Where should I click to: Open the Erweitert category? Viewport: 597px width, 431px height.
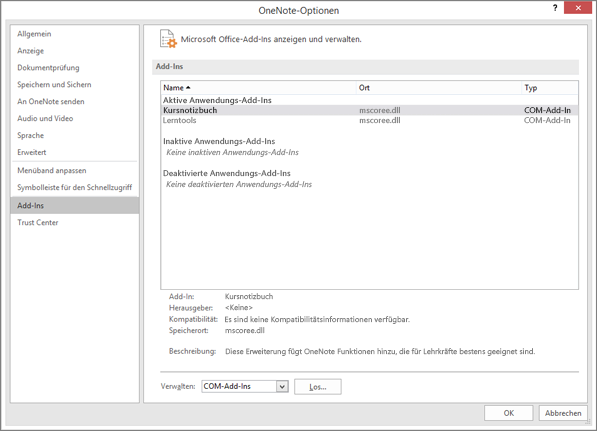click(32, 152)
